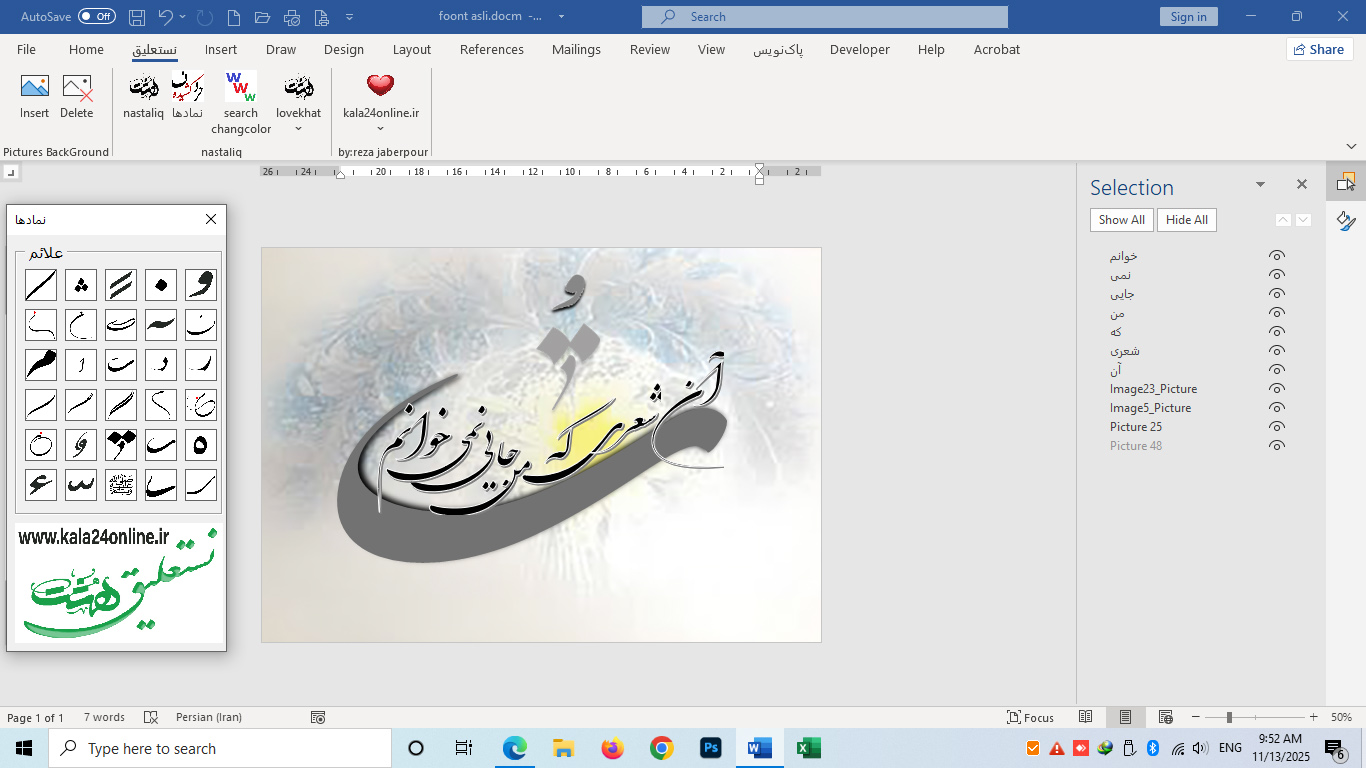Screen dimensions: 1366x768
Task: Click the Insert icon in Pictures BackGround group
Action: point(34,97)
